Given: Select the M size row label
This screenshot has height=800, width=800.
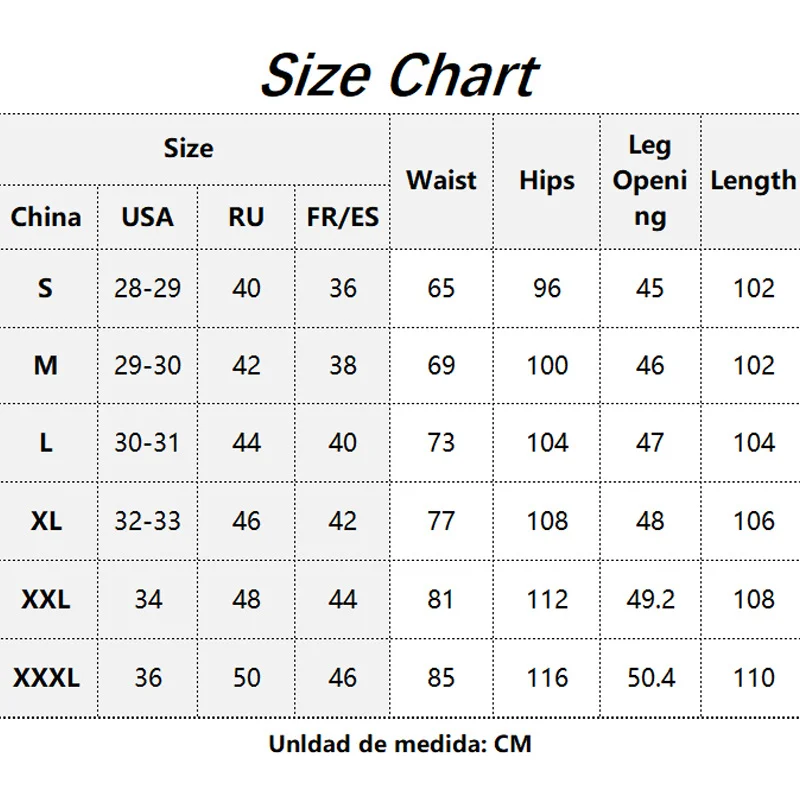Looking at the screenshot, I should [x=46, y=366].
